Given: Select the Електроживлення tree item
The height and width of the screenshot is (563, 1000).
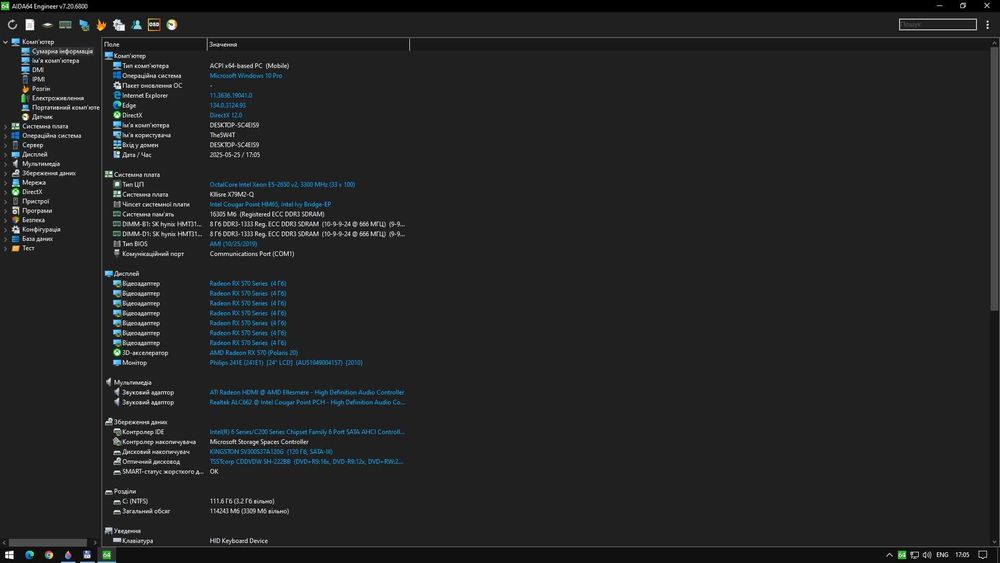Looking at the screenshot, I should tap(58, 98).
